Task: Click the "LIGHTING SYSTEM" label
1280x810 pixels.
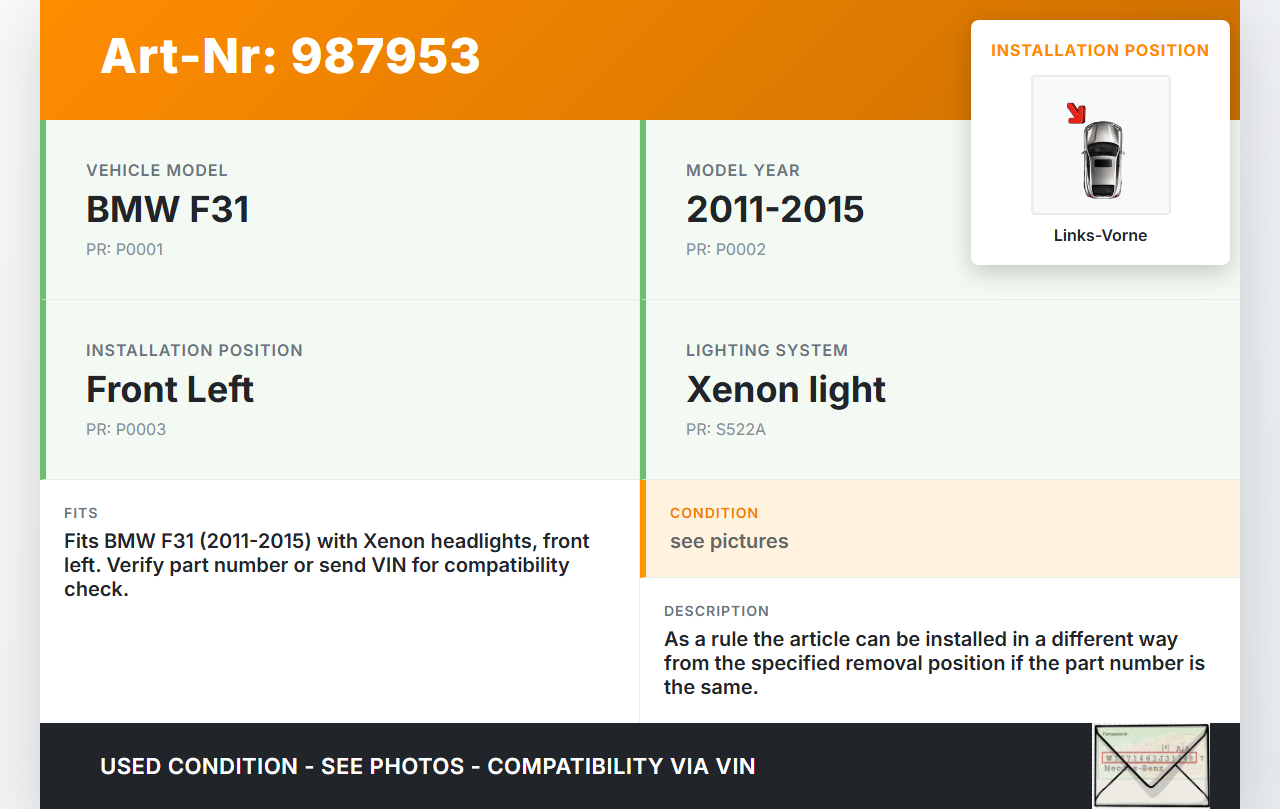Action: click(767, 351)
